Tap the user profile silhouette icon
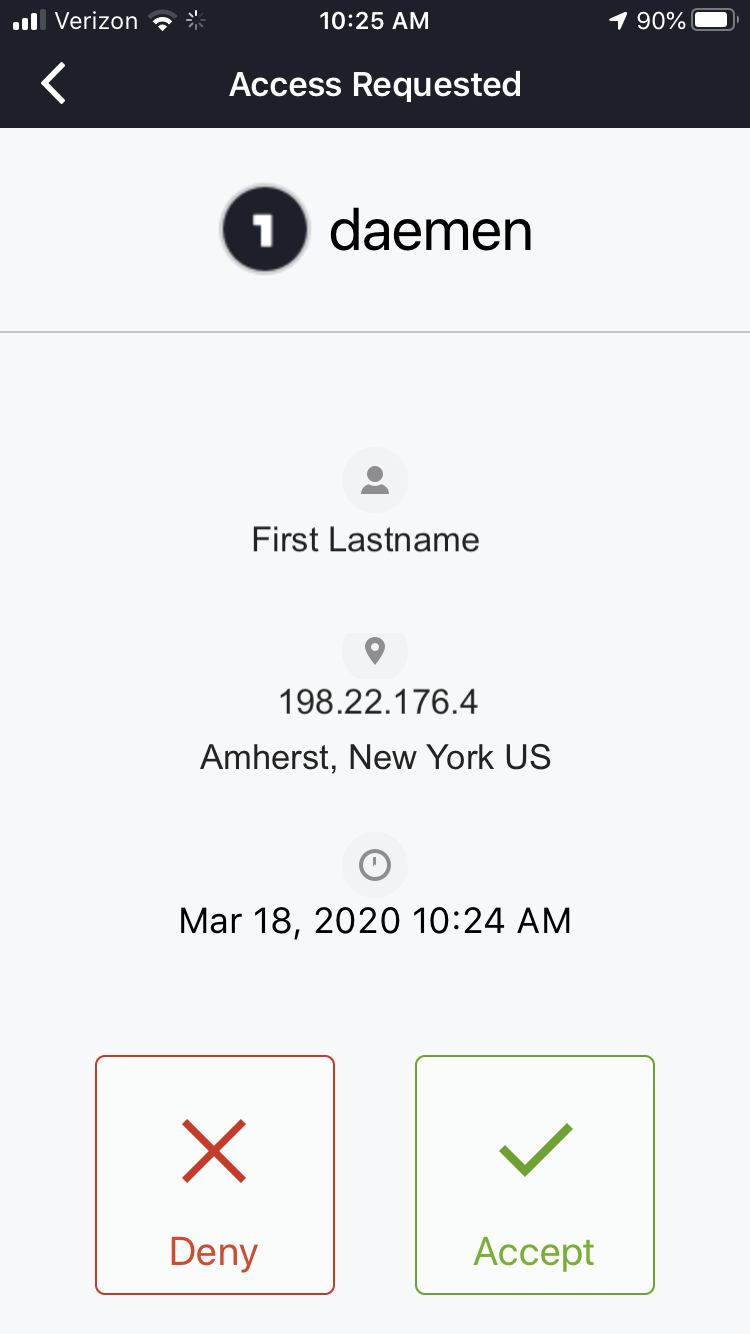The width and height of the screenshot is (750, 1334). point(375,480)
